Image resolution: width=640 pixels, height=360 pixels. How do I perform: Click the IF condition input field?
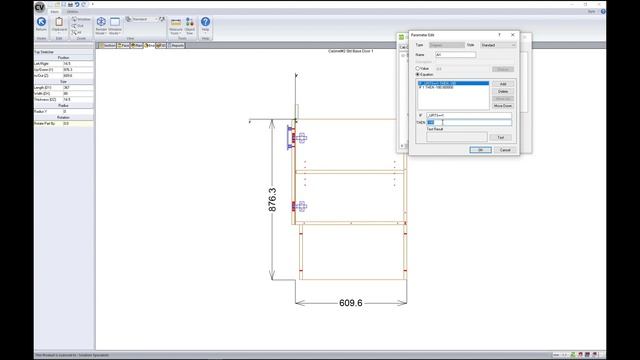(469, 116)
